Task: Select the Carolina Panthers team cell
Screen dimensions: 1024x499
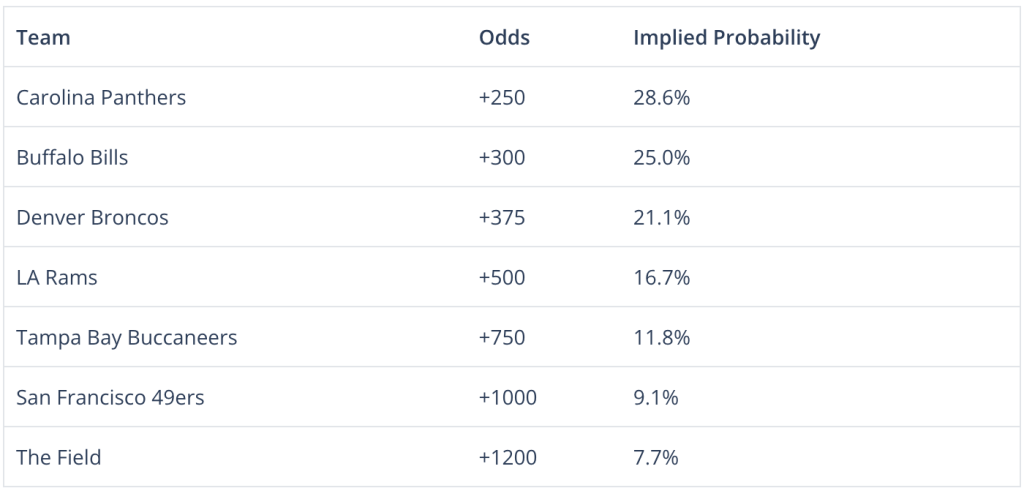Action: (x=101, y=97)
